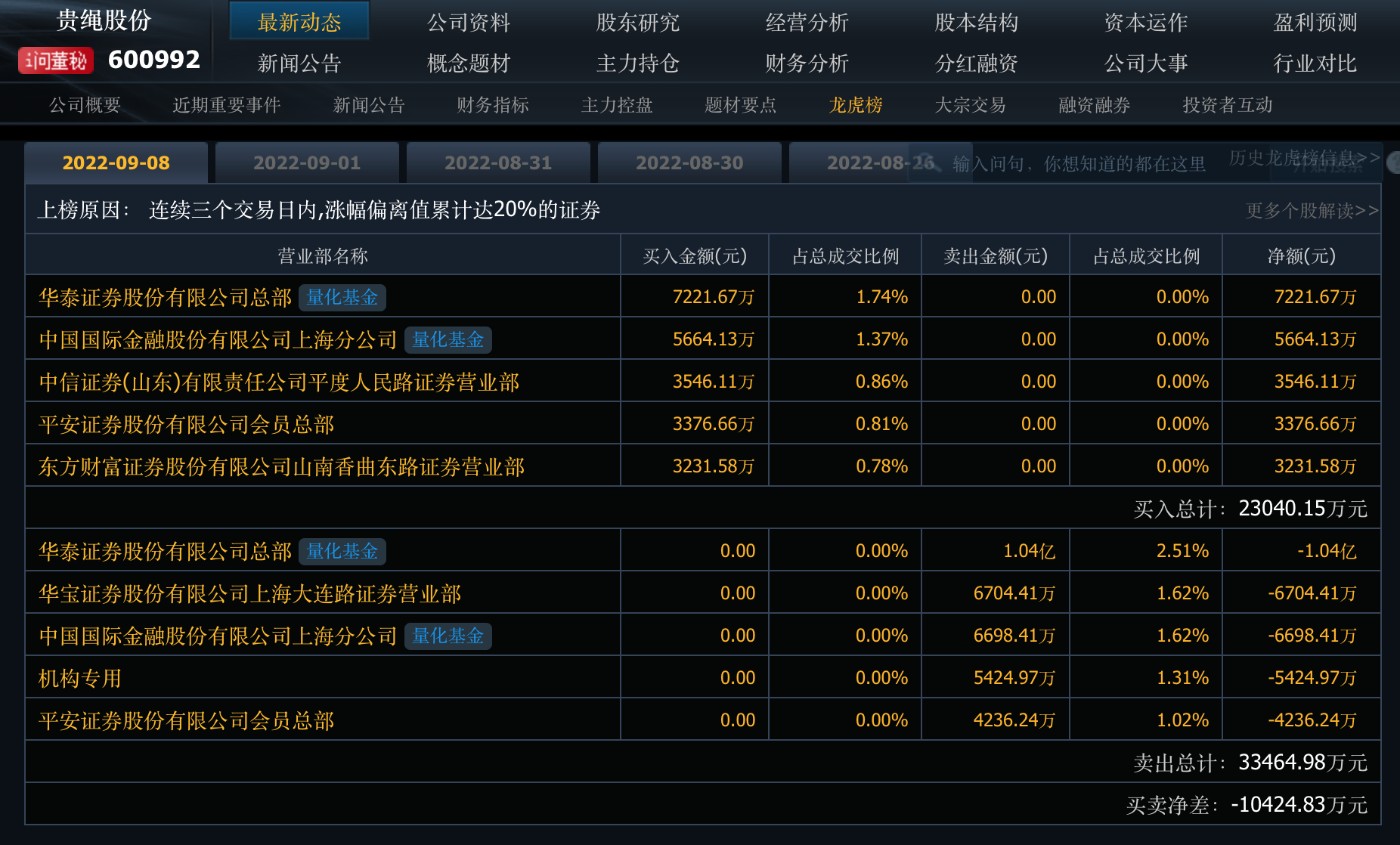Click 华泰证券股份有限公司总部 in the 7221.67万 buy row
Image resolution: width=1400 pixels, height=845 pixels.
point(165,297)
